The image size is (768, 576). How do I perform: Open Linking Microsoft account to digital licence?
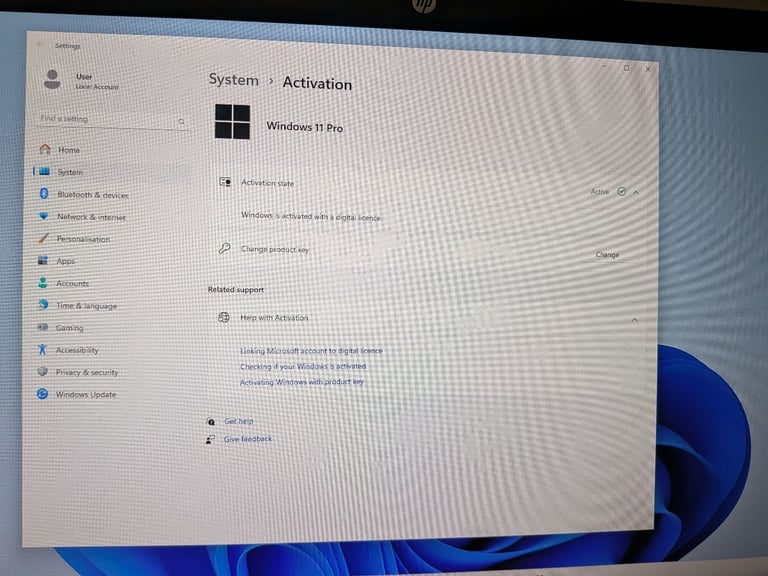pos(311,351)
